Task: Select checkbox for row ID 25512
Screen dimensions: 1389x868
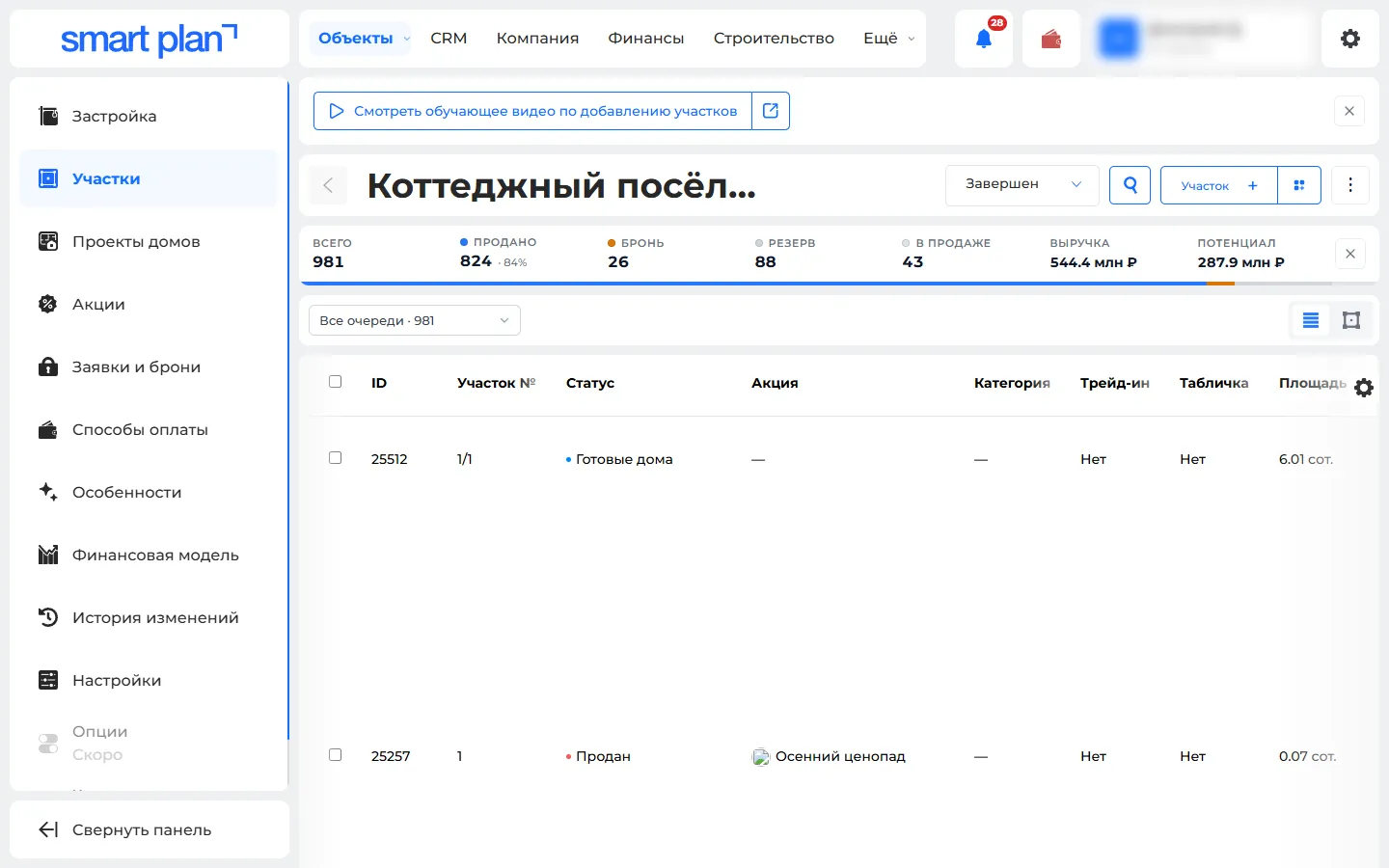Action: [x=336, y=458]
